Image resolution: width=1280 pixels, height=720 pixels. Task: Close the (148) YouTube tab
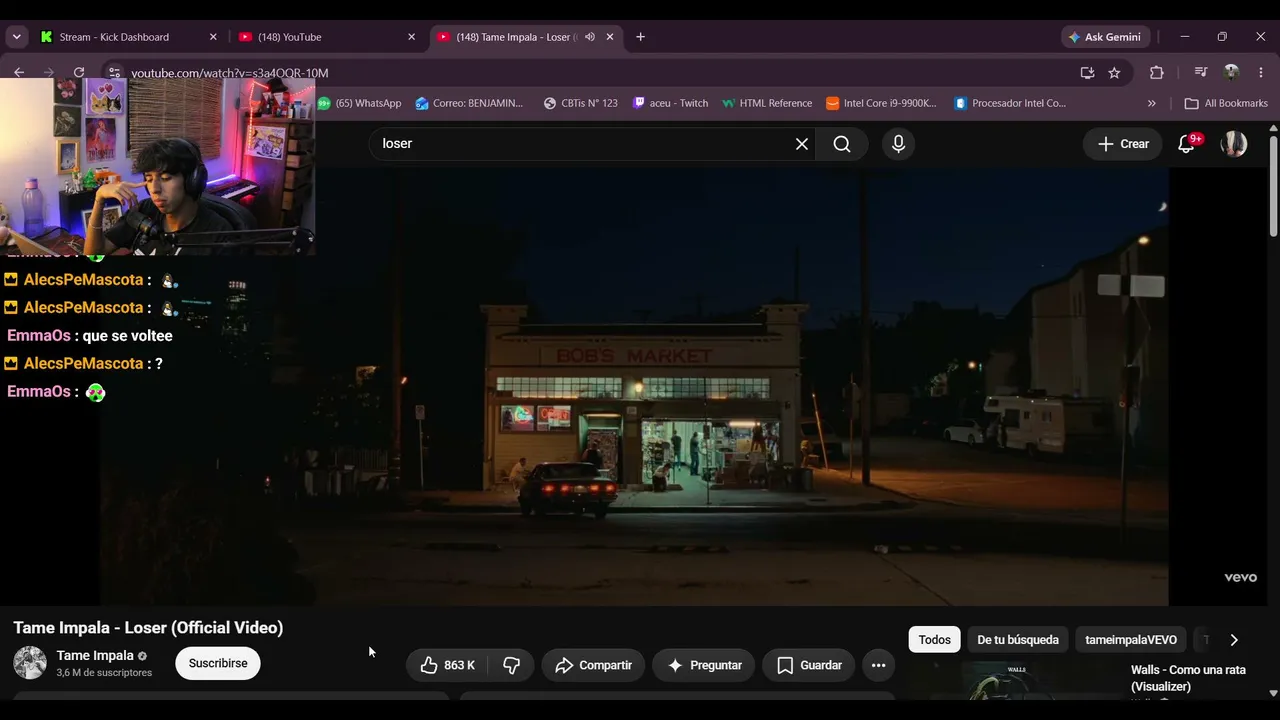pyautogui.click(x=411, y=37)
